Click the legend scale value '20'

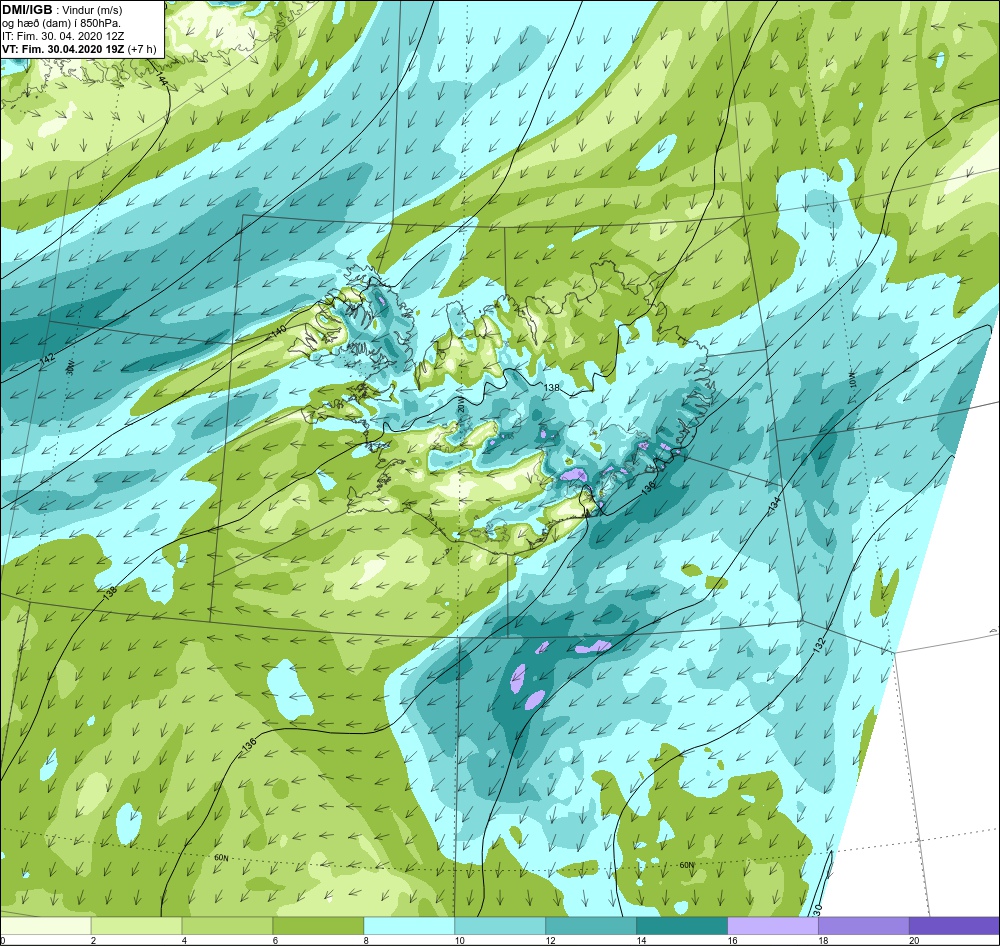tap(913, 940)
